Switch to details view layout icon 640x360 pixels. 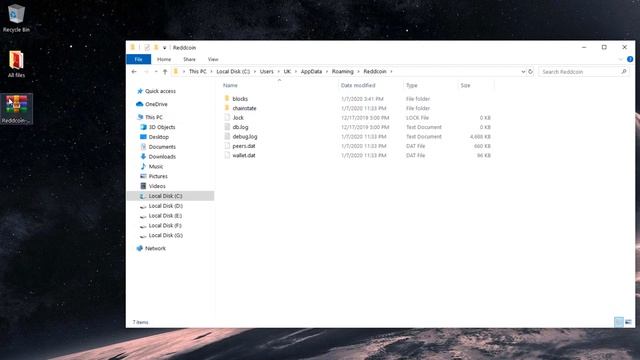[x=619, y=322]
